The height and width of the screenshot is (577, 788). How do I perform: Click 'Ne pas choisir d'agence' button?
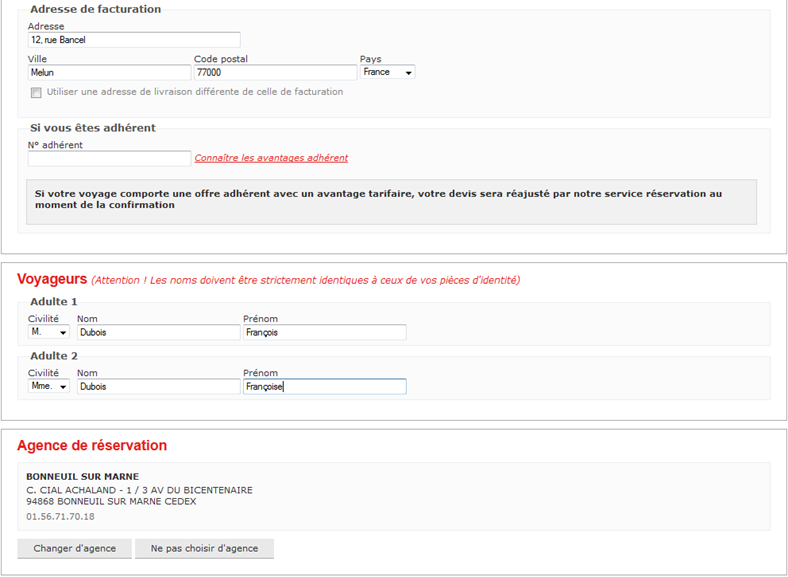pyautogui.click(x=204, y=548)
